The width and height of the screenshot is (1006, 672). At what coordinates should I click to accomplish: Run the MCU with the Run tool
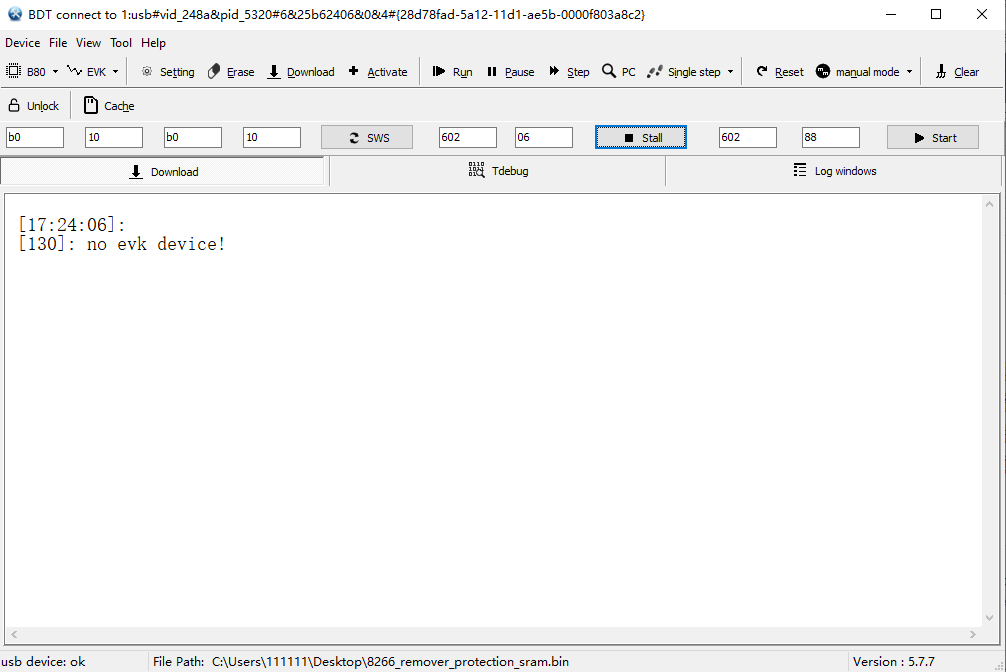coord(453,72)
